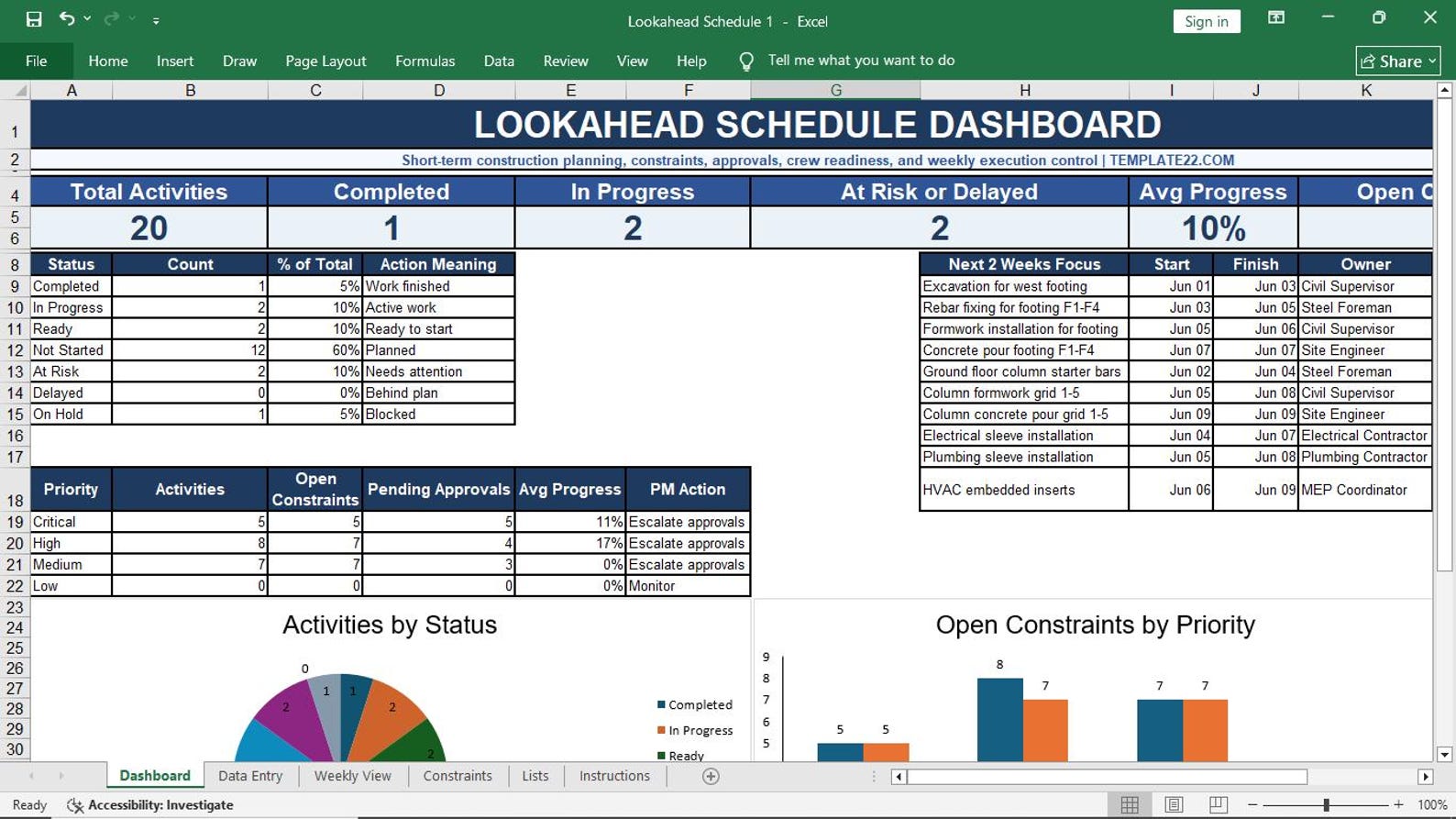Open the Formulas ribbon tab
Image resolution: width=1456 pixels, height=819 pixels.
coord(425,61)
